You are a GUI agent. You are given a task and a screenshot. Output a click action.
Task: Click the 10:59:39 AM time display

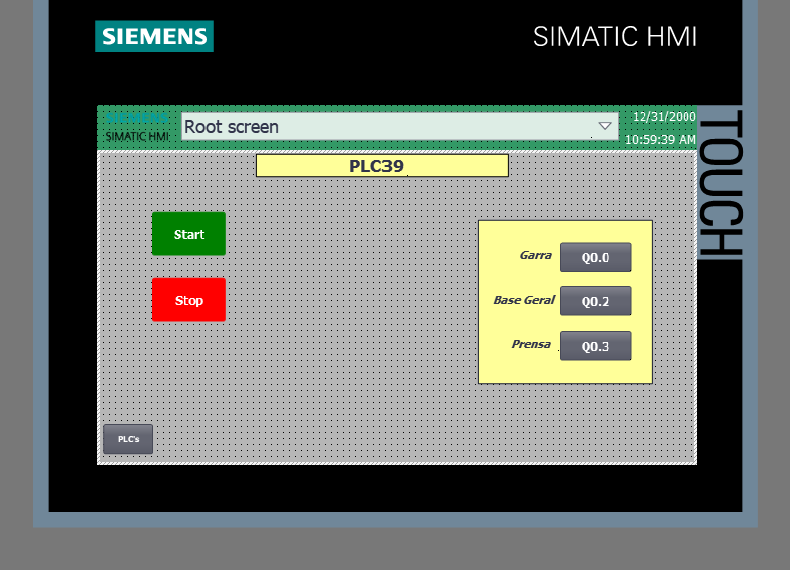660,140
